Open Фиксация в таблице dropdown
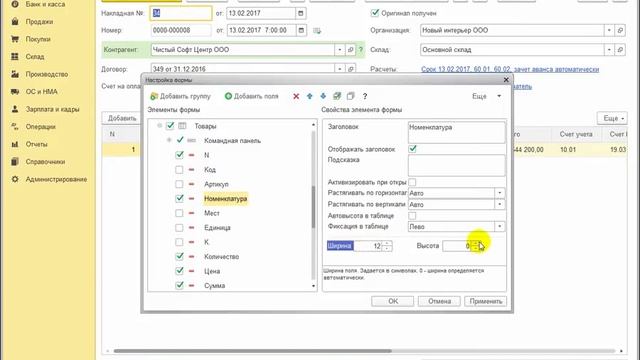 click(500, 226)
